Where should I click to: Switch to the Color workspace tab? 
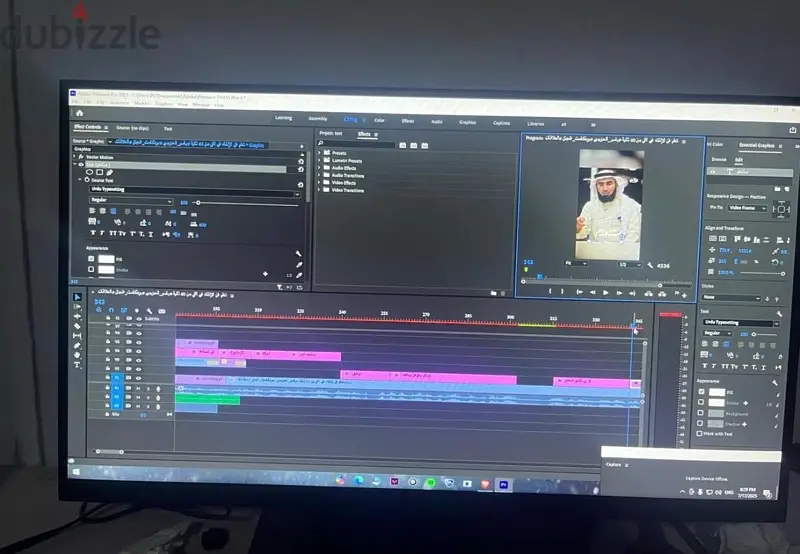(x=379, y=120)
